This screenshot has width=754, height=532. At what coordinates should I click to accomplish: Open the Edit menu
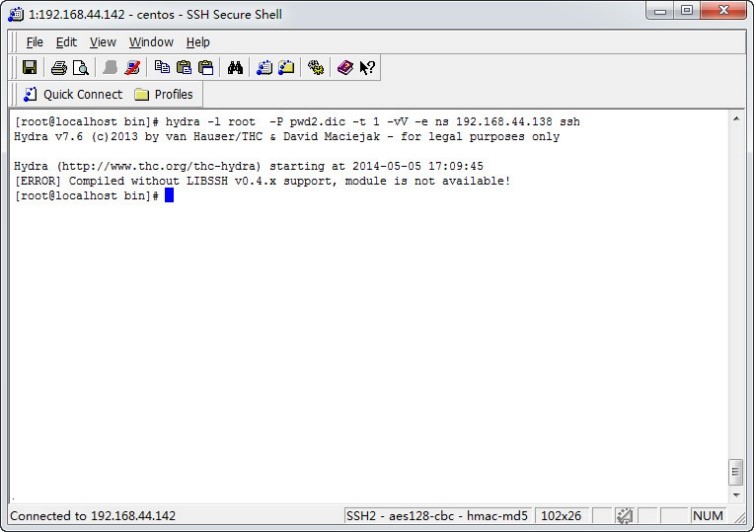coord(66,42)
